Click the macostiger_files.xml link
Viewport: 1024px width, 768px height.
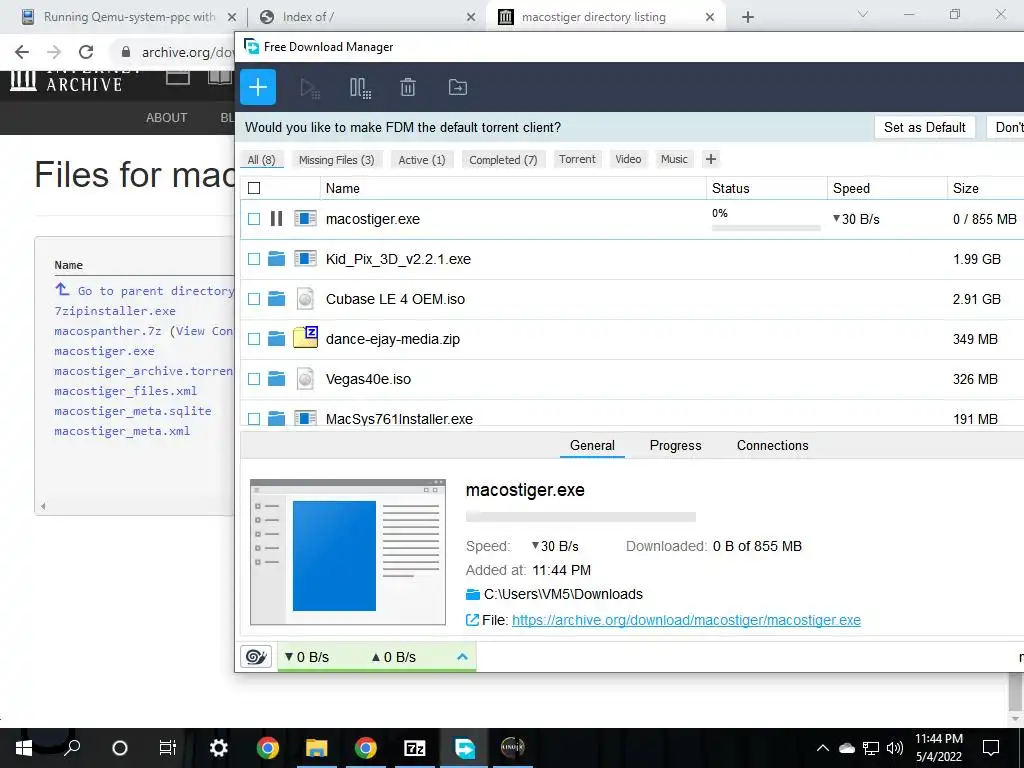click(125, 391)
